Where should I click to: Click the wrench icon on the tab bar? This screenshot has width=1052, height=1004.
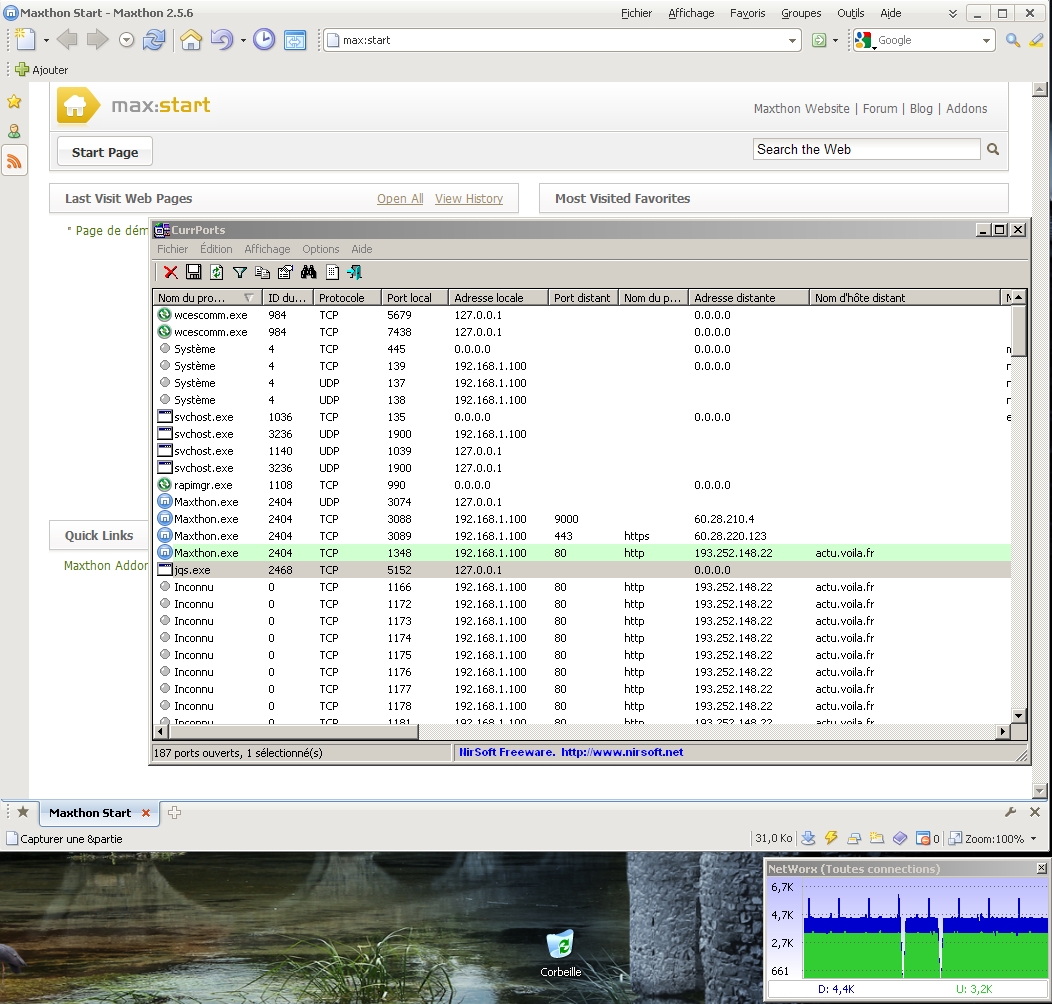tap(1010, 812)
